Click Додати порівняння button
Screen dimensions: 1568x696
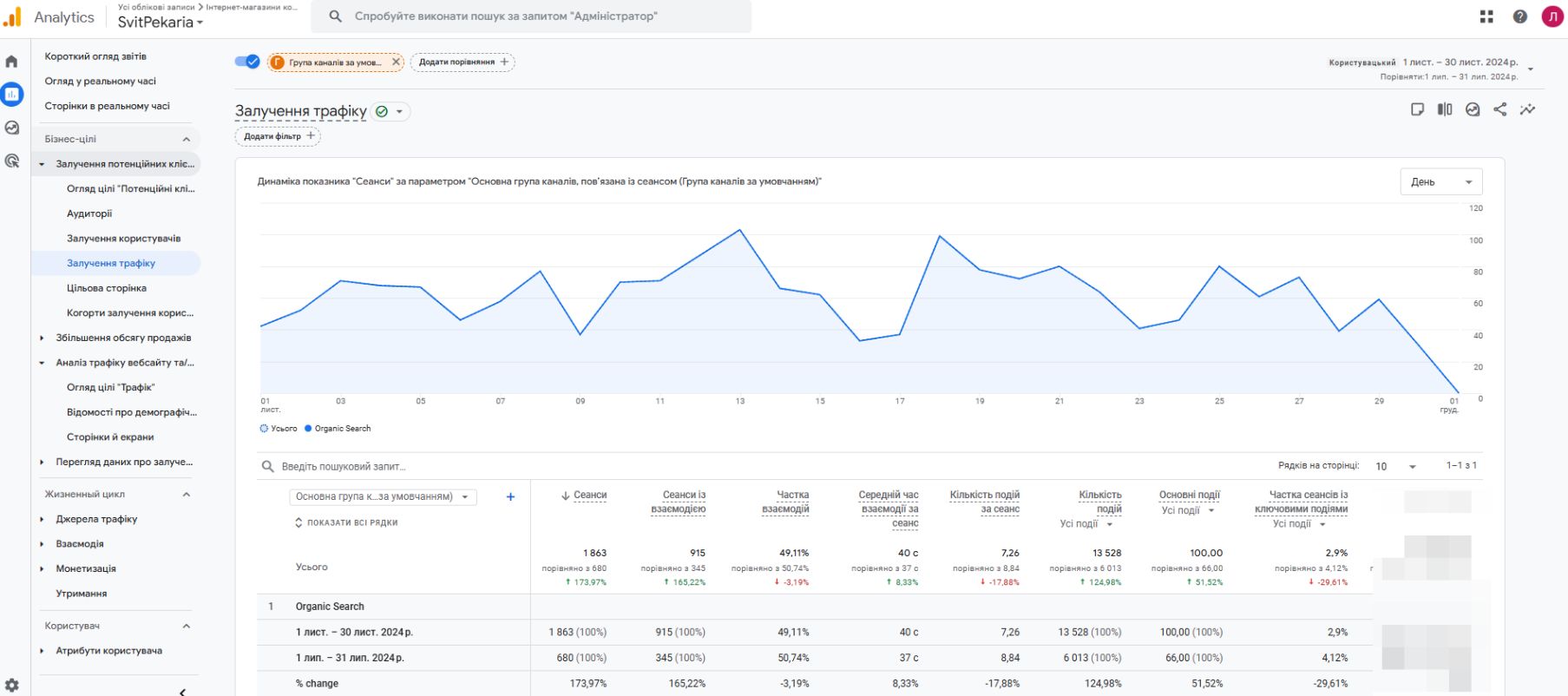(x=462, y=62)
